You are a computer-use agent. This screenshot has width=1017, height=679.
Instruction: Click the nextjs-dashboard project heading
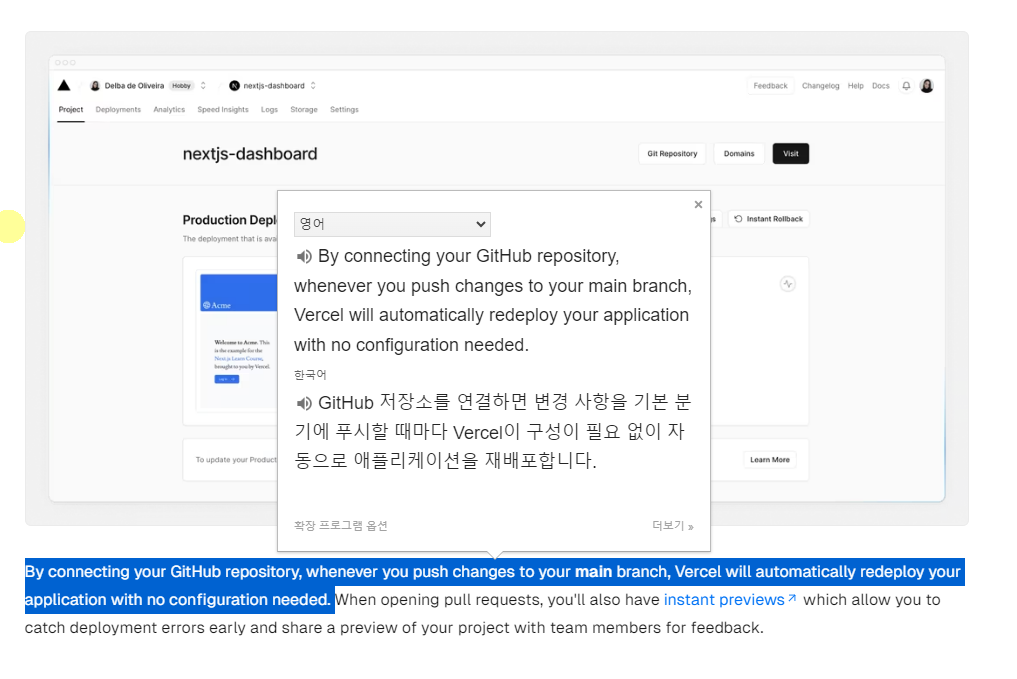click(250, 154)
